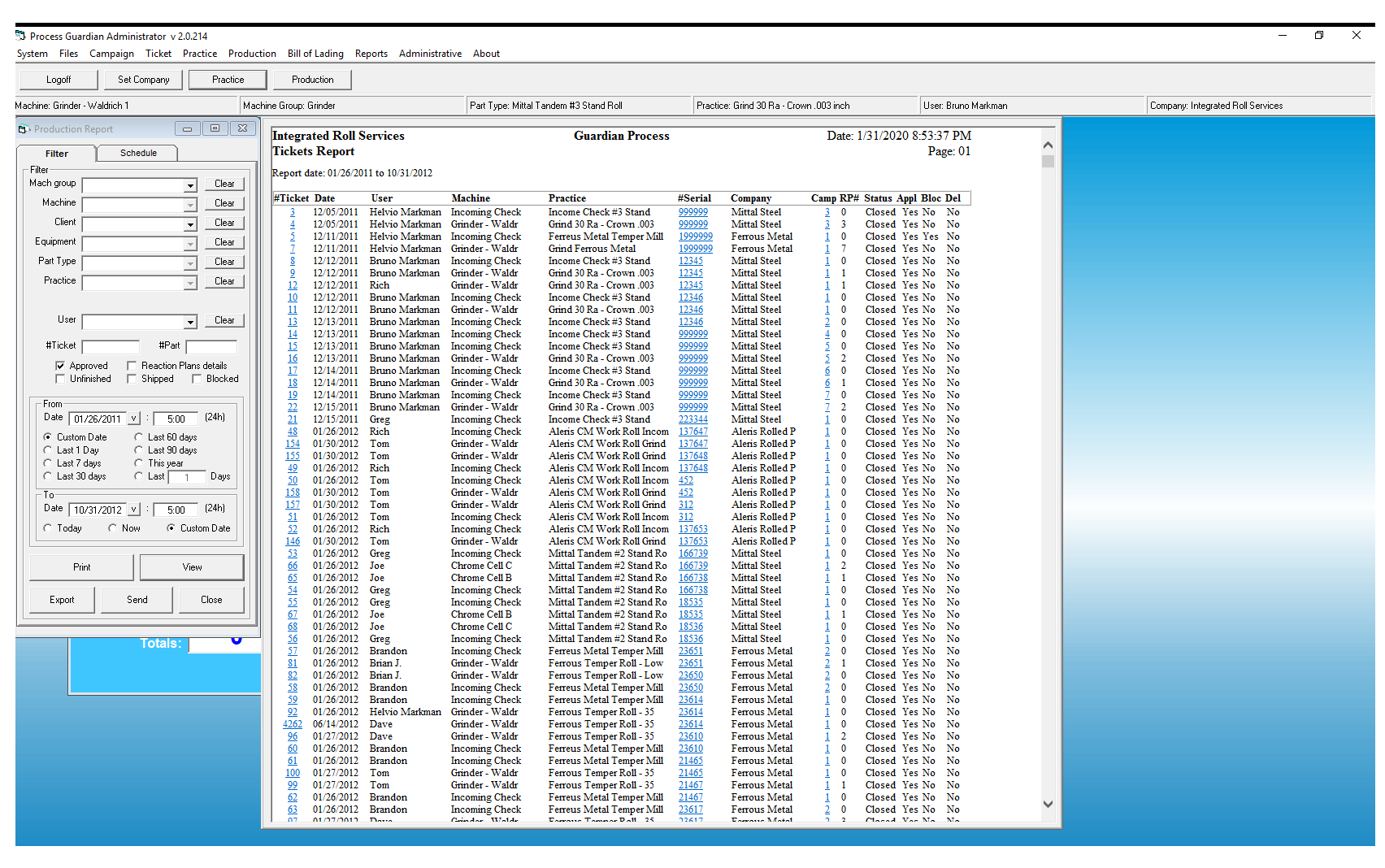Click the Production toolbar button

point(313,80)
